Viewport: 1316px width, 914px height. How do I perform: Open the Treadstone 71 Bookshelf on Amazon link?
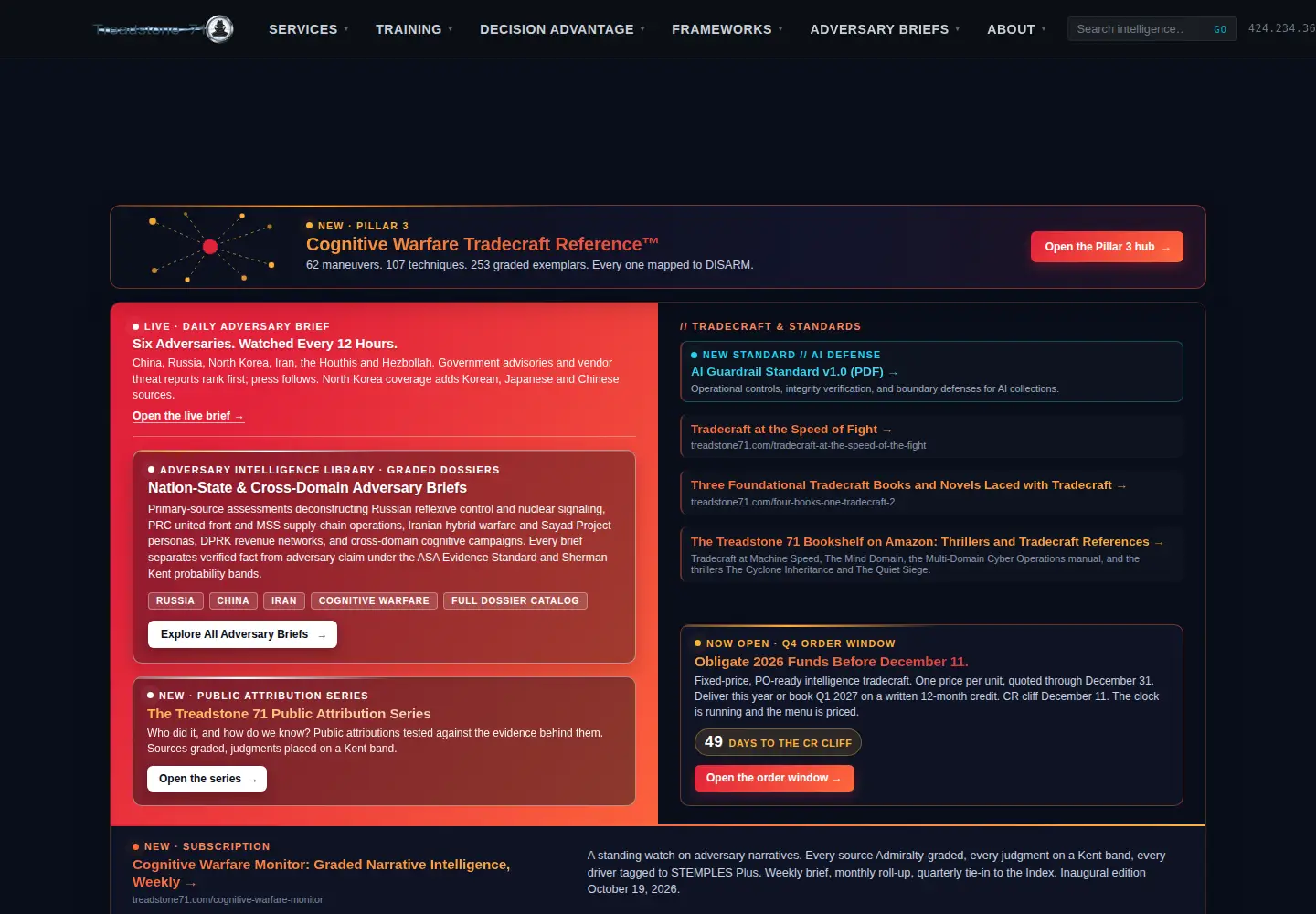928,542
